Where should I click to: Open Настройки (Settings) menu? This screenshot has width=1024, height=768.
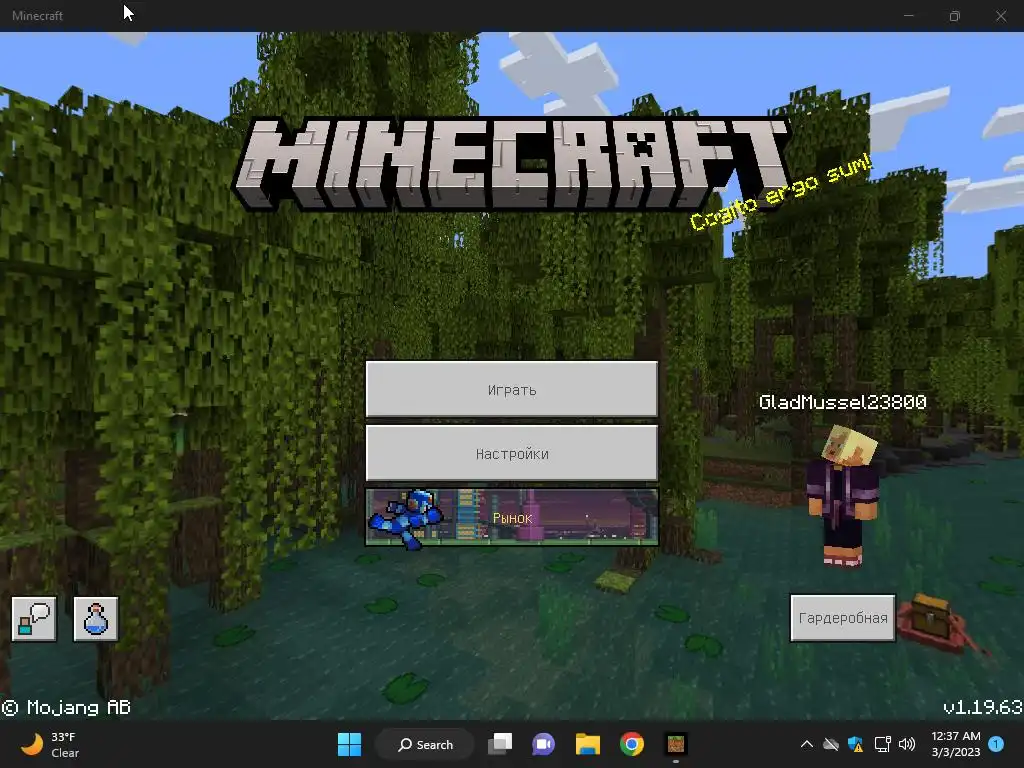511,453
